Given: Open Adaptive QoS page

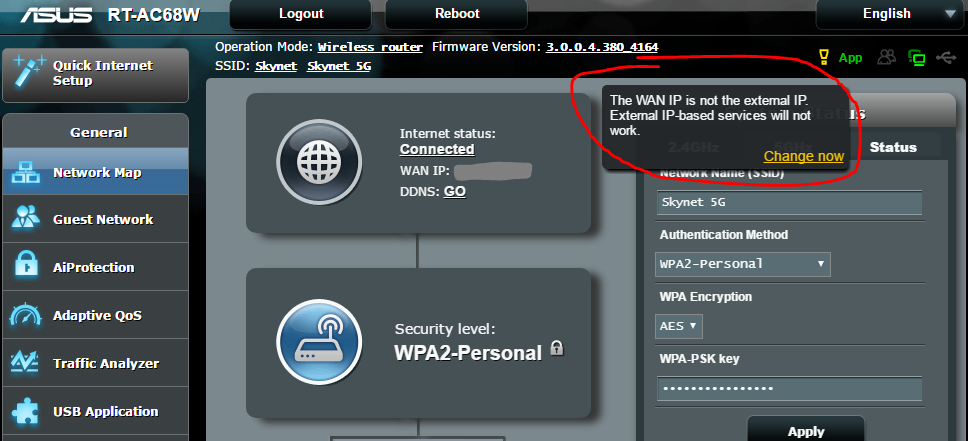Looking at the screenshot, I should (96, 316).
